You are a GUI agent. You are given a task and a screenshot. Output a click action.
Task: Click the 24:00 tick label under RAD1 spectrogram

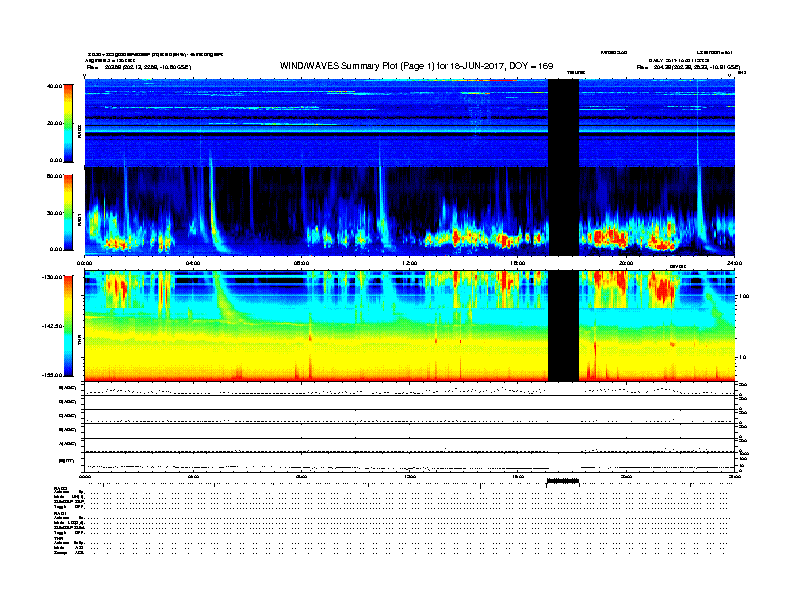(x=734, y=263)
